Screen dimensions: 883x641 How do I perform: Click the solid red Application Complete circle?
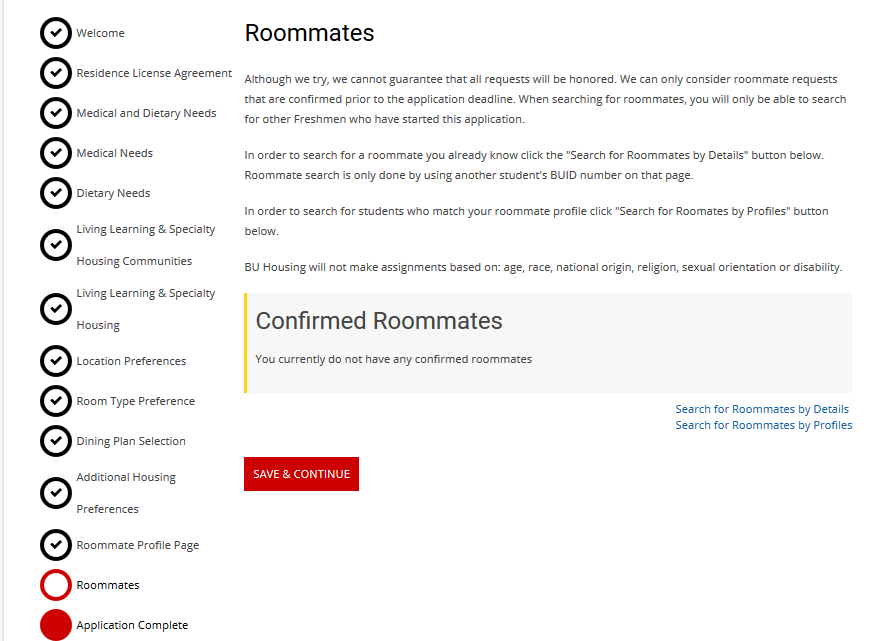56,625
